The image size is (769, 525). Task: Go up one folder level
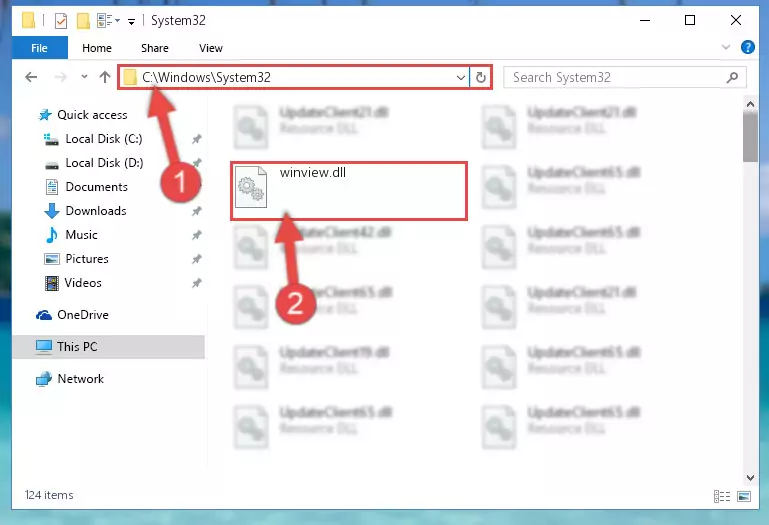(104, 77)
